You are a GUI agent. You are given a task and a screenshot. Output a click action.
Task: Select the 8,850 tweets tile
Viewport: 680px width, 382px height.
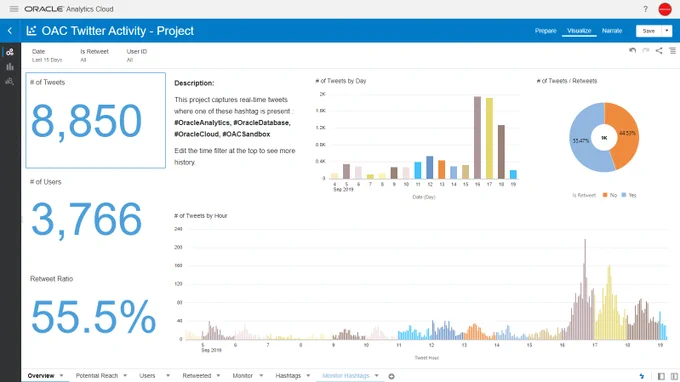pyautogui.click(x=95, y=120)
